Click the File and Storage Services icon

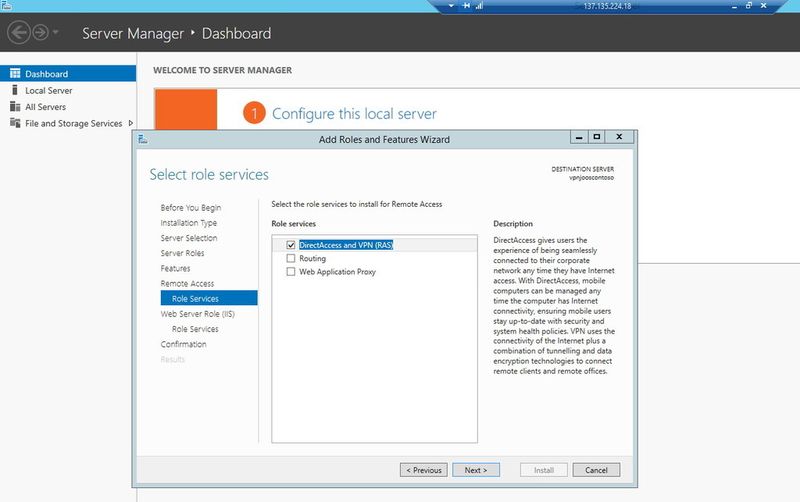(x=15, y=123)
